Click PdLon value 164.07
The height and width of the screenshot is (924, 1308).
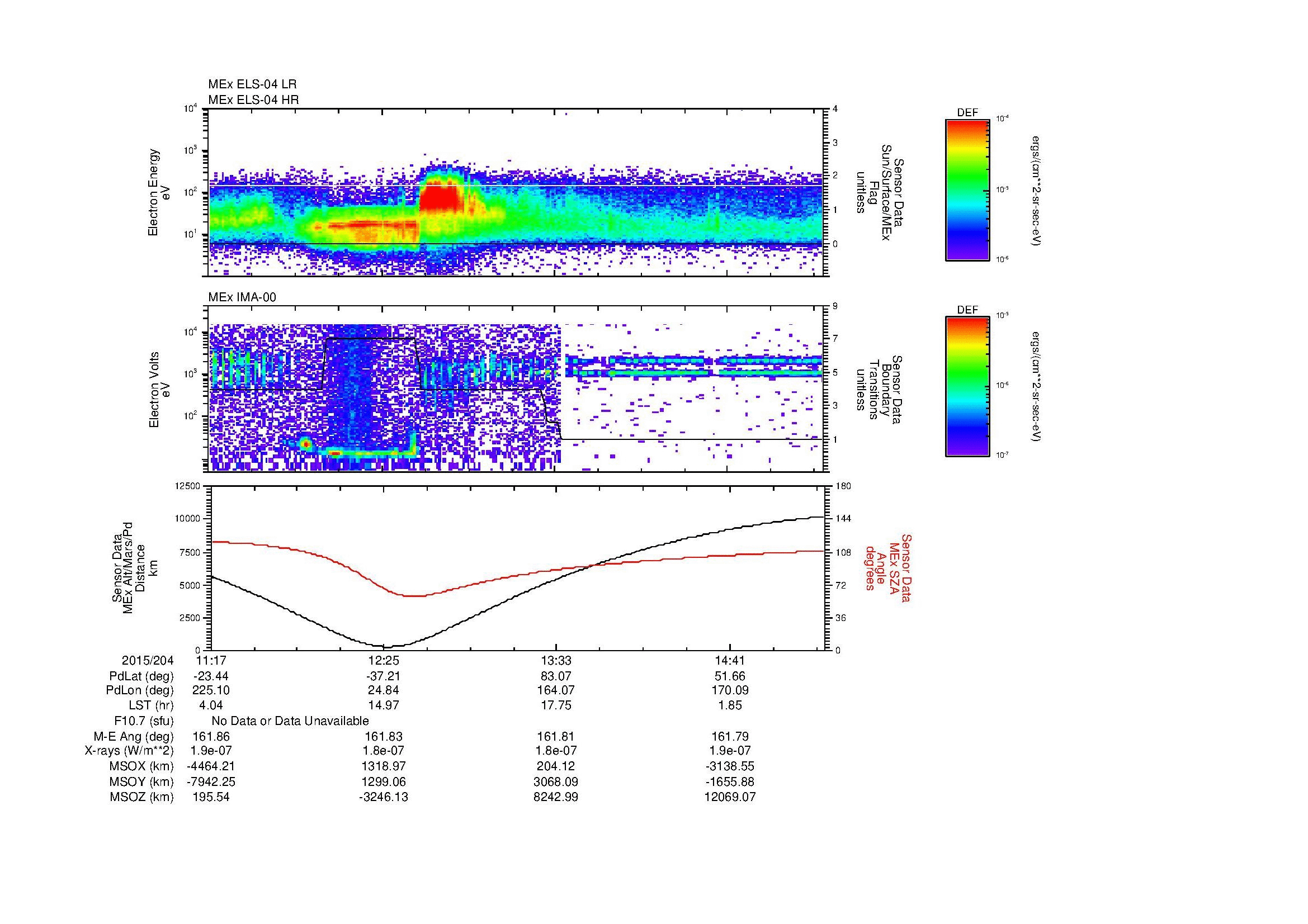click(556, 690)
